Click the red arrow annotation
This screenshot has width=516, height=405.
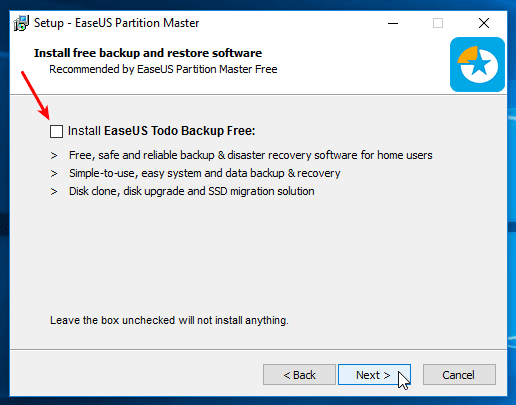35,95
